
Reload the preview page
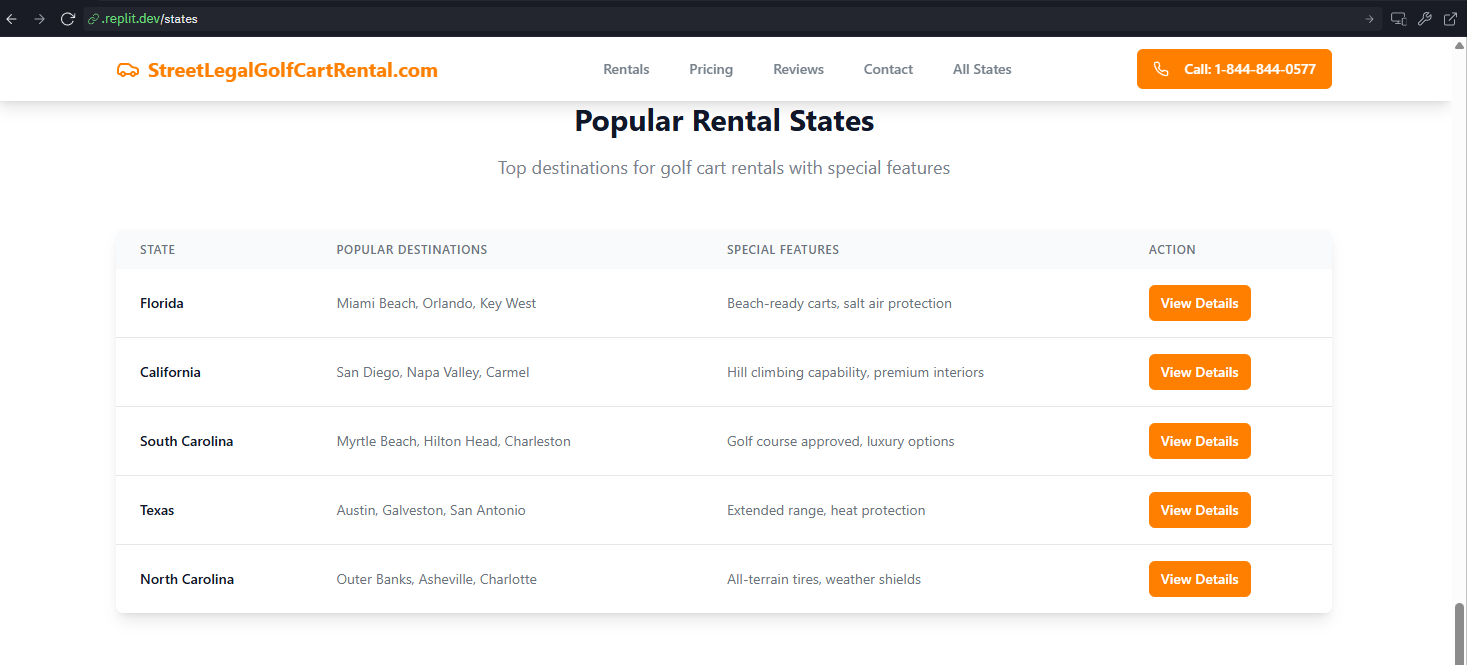(x=68, y=19)
